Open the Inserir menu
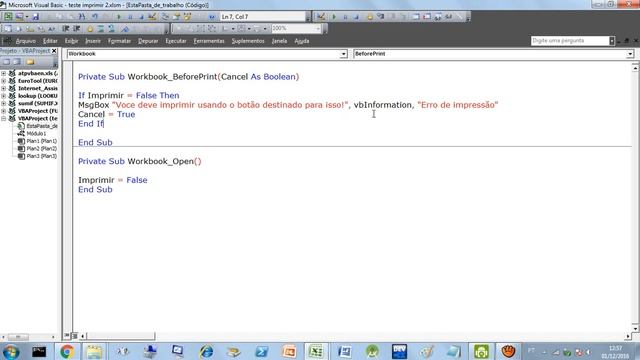The height and width of the screenshot is (360, 640). [93, 41]
